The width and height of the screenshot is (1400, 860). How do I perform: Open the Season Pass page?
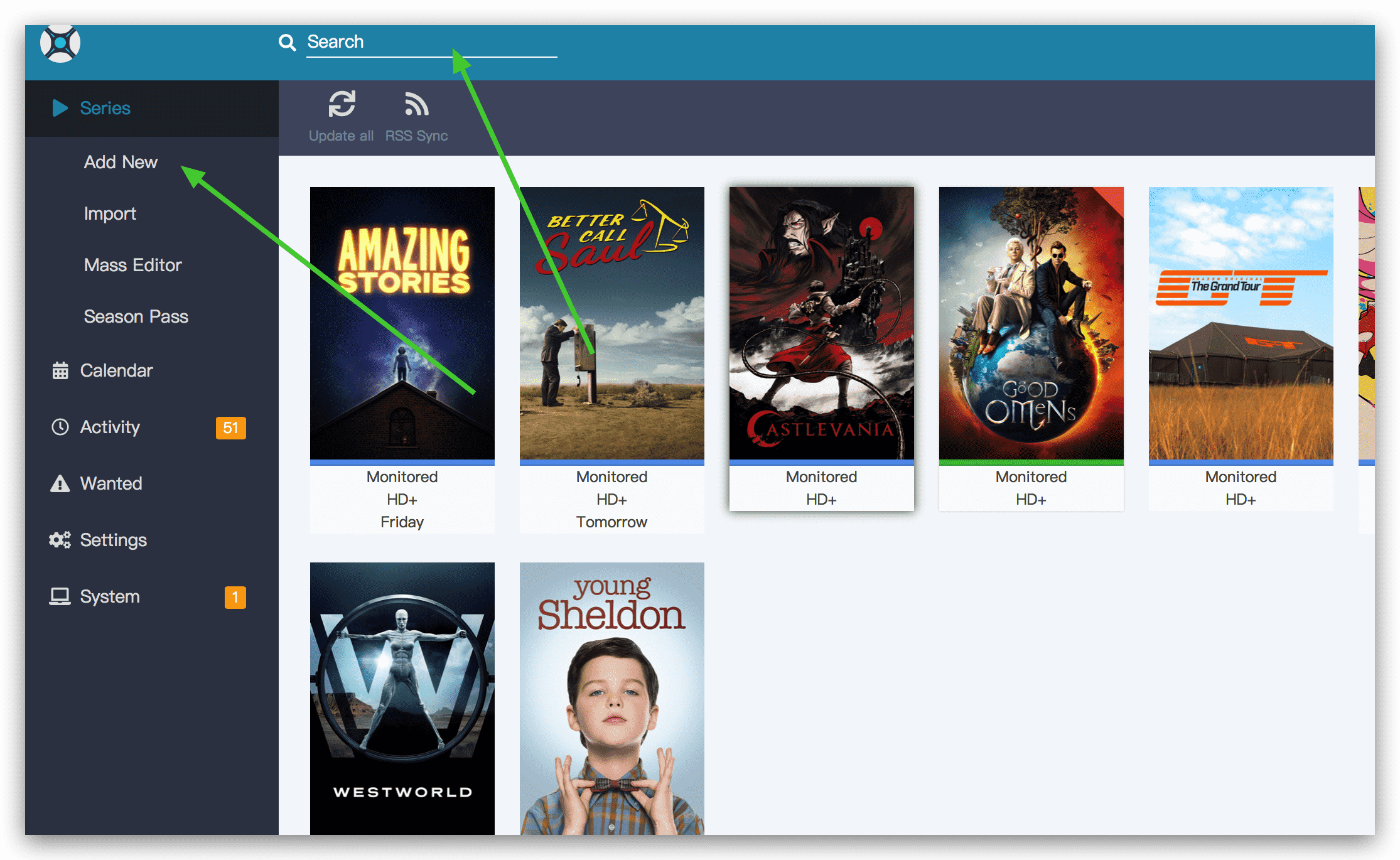(136, 316)
